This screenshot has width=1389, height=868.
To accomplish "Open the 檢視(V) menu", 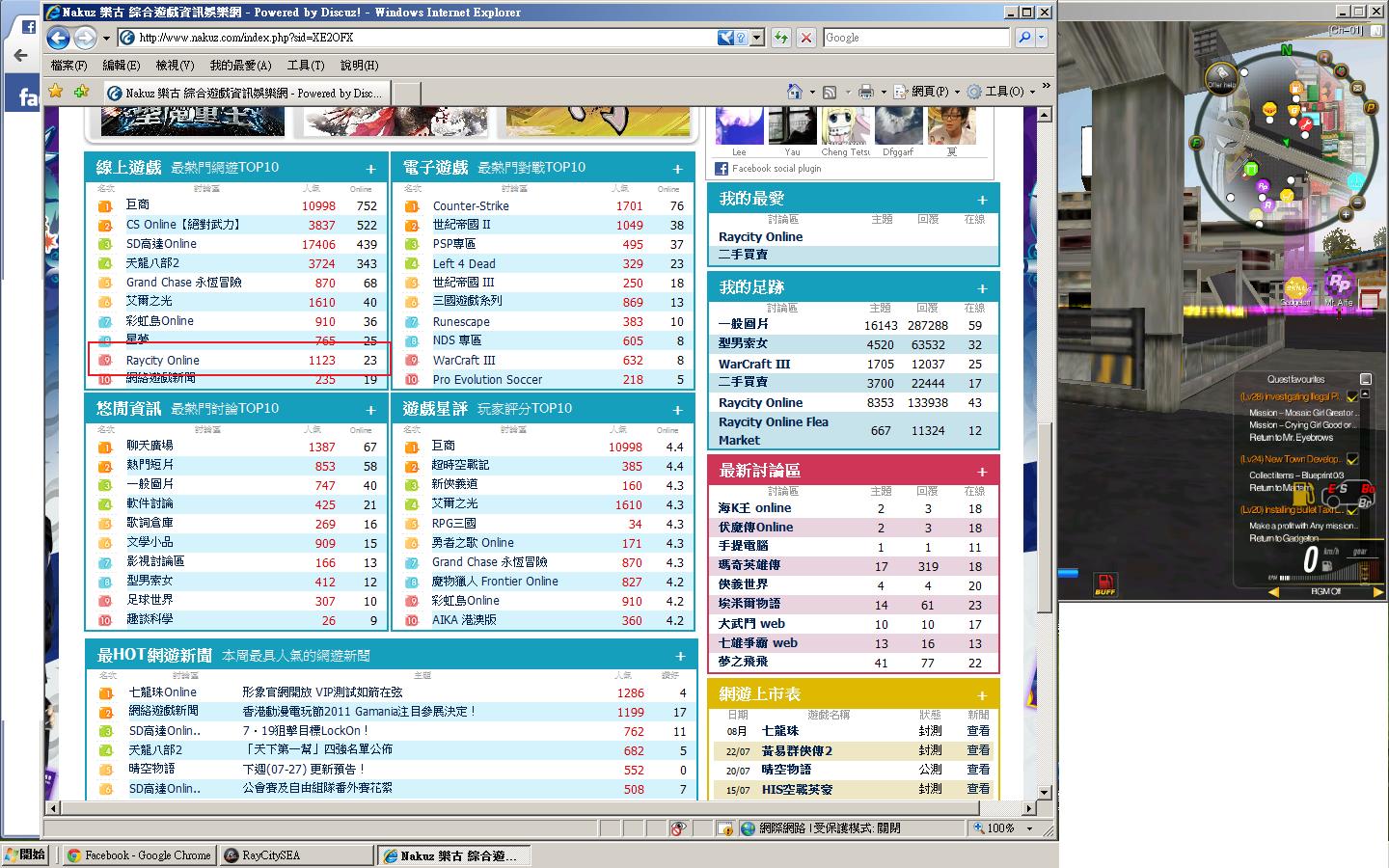I will 175,66.
